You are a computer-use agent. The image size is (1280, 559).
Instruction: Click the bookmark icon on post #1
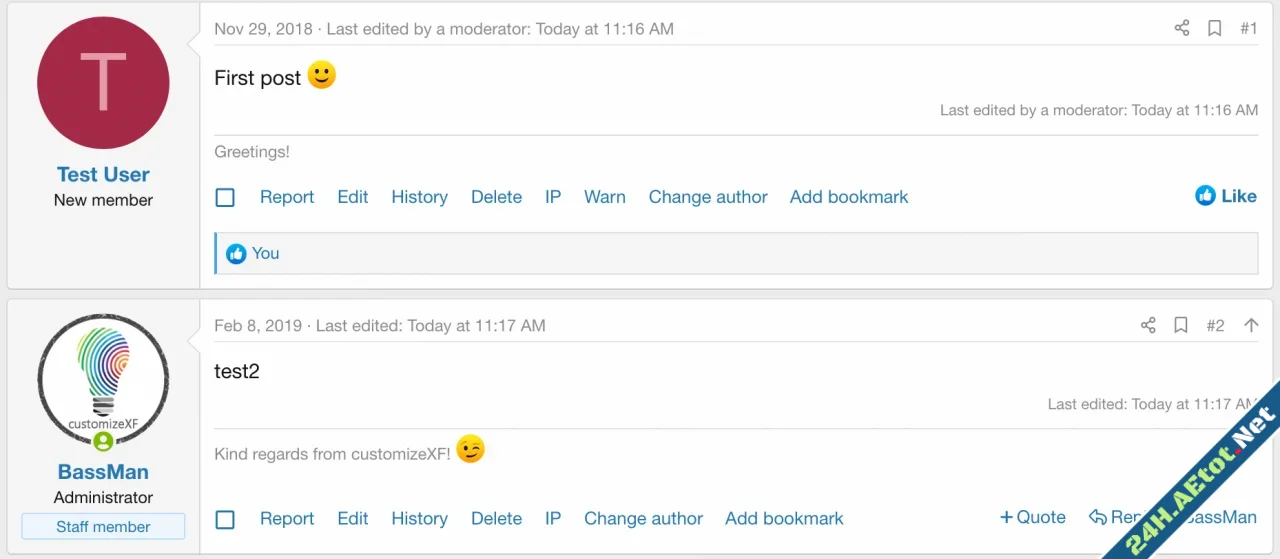(1214, 29)
